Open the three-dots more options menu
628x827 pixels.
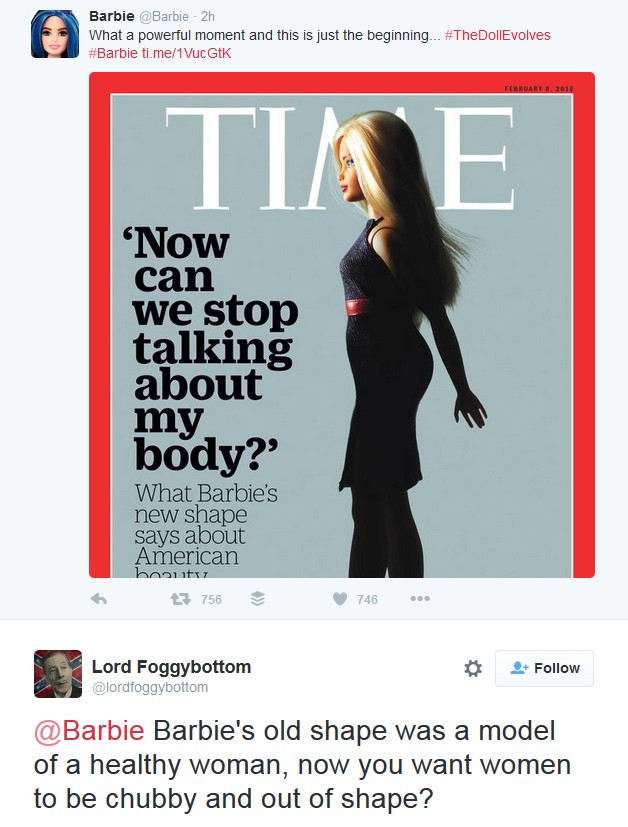pyautogui.click(x=420, y=599)
